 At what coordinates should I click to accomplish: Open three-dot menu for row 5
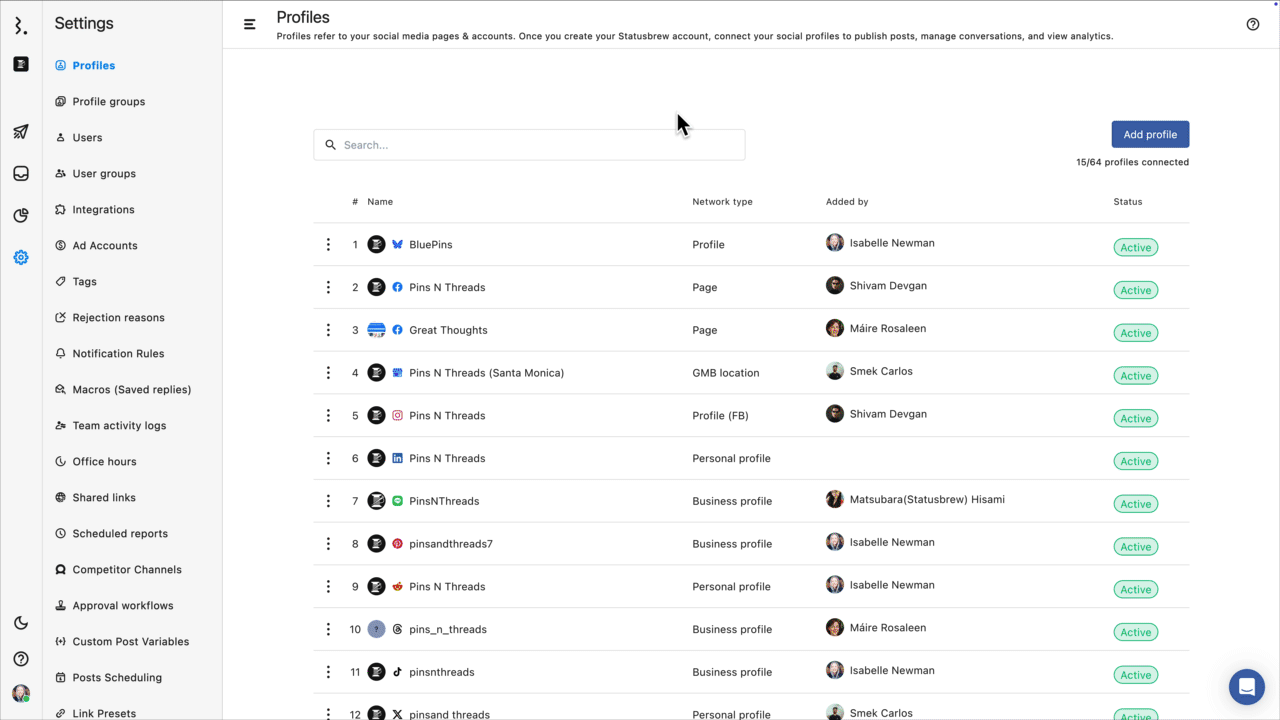[x=328, y=416]
